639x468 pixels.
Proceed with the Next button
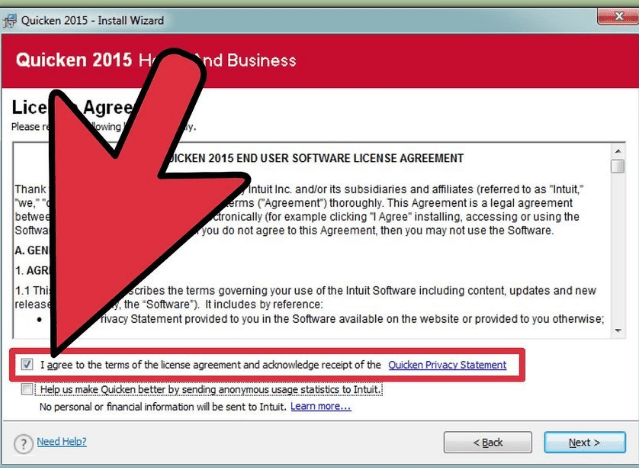coord(584,442)
